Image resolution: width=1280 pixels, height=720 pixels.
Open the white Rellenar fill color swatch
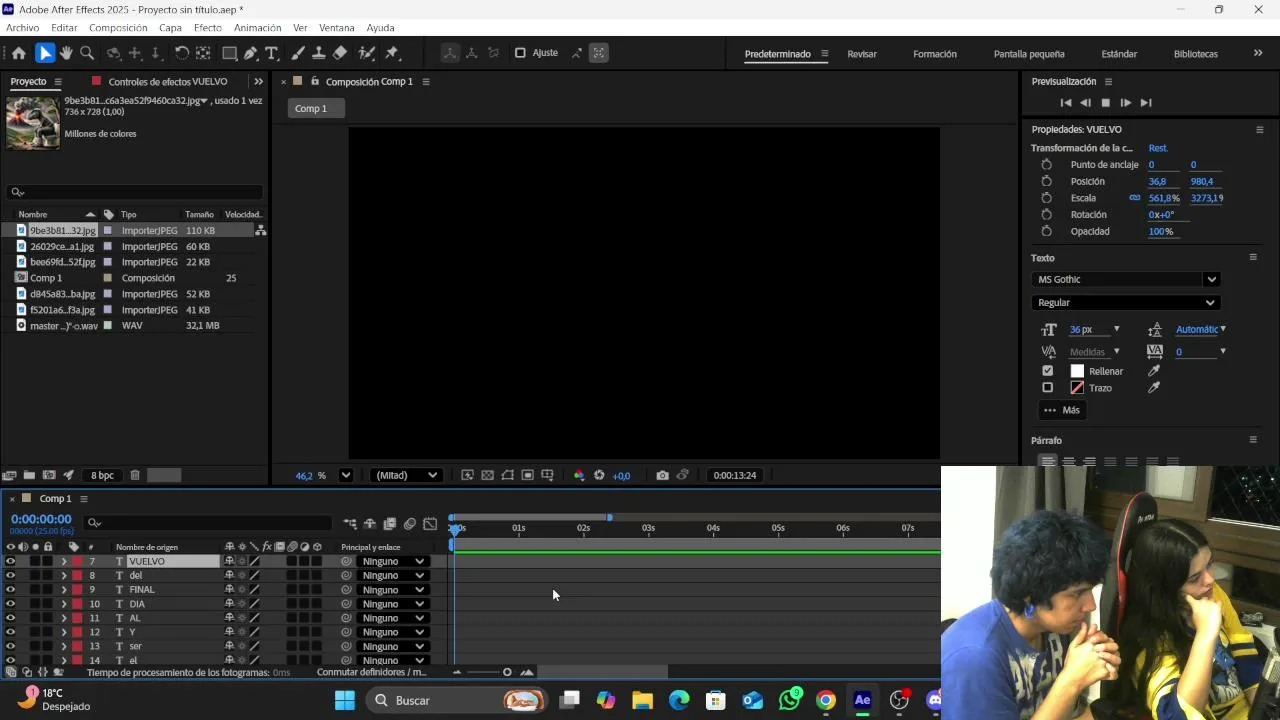pyautogui.click(x=1077, y=371)
